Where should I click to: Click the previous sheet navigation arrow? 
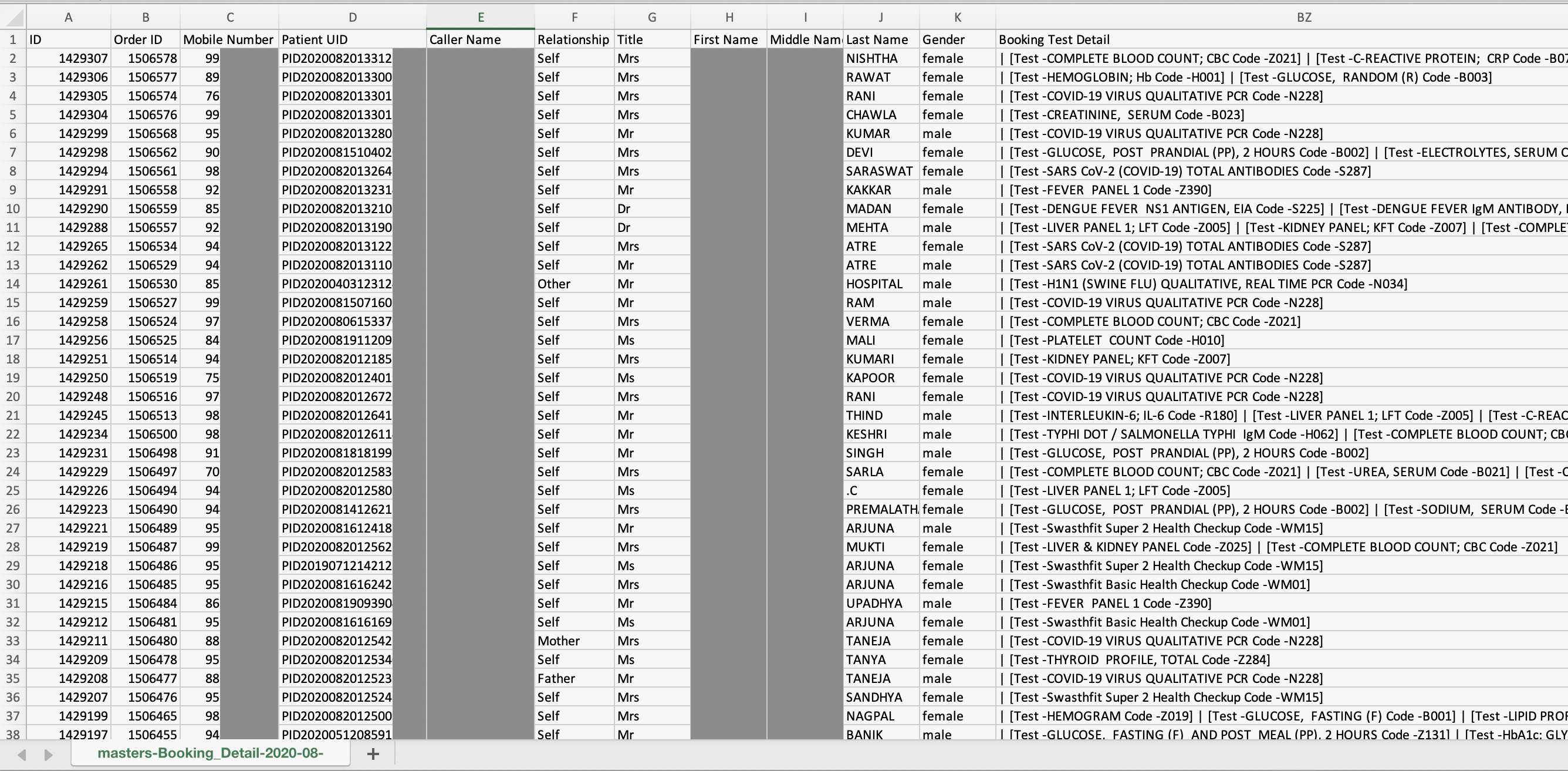click(22, 755)
